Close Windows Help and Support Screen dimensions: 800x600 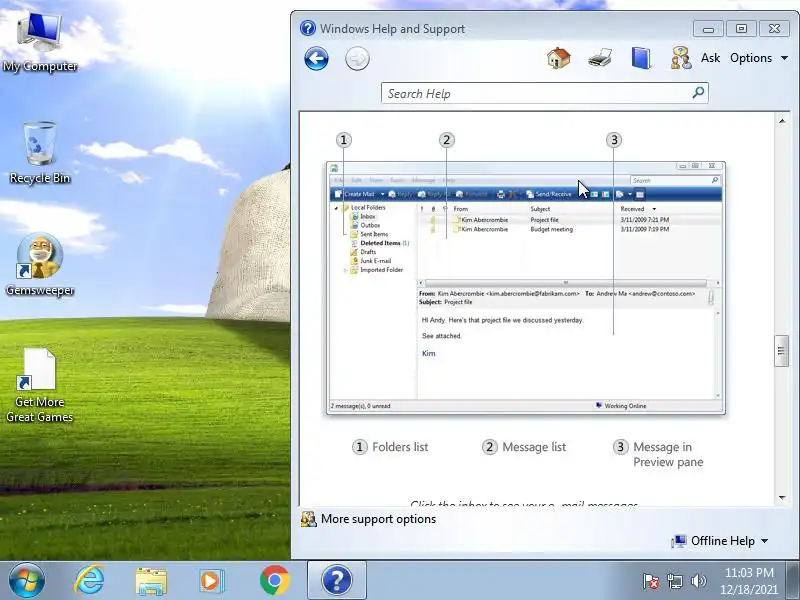[774, 29]
